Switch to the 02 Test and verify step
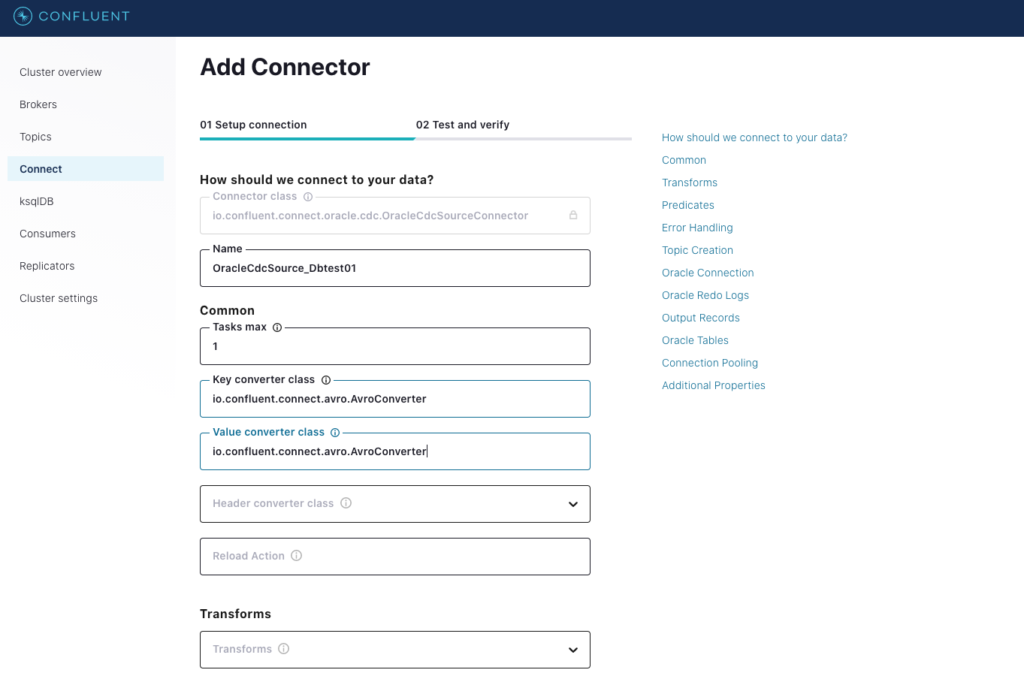This screenshot has height=694, width=1024. [463, 125]
